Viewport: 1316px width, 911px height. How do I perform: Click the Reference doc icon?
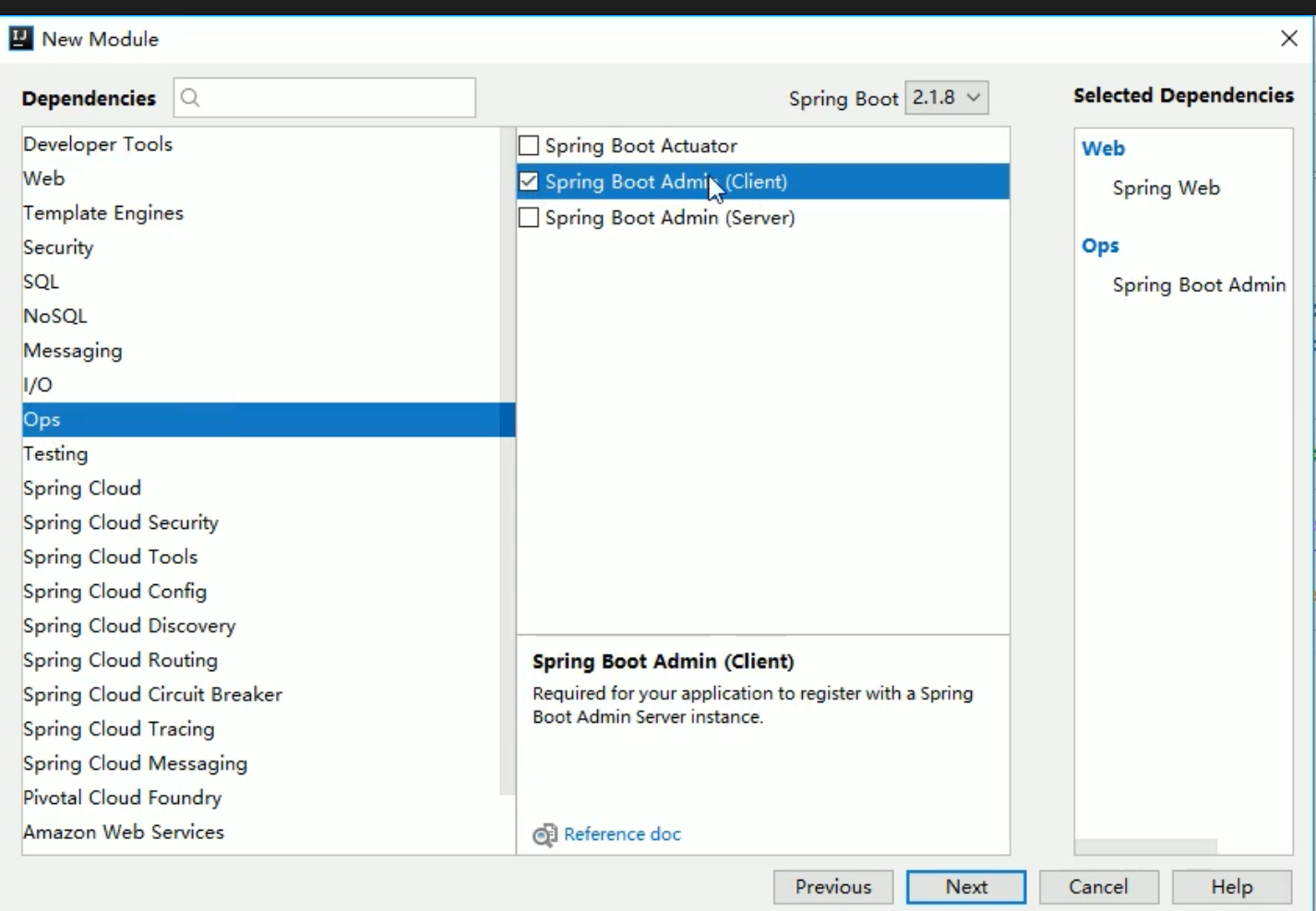click(x=544, y=834)
